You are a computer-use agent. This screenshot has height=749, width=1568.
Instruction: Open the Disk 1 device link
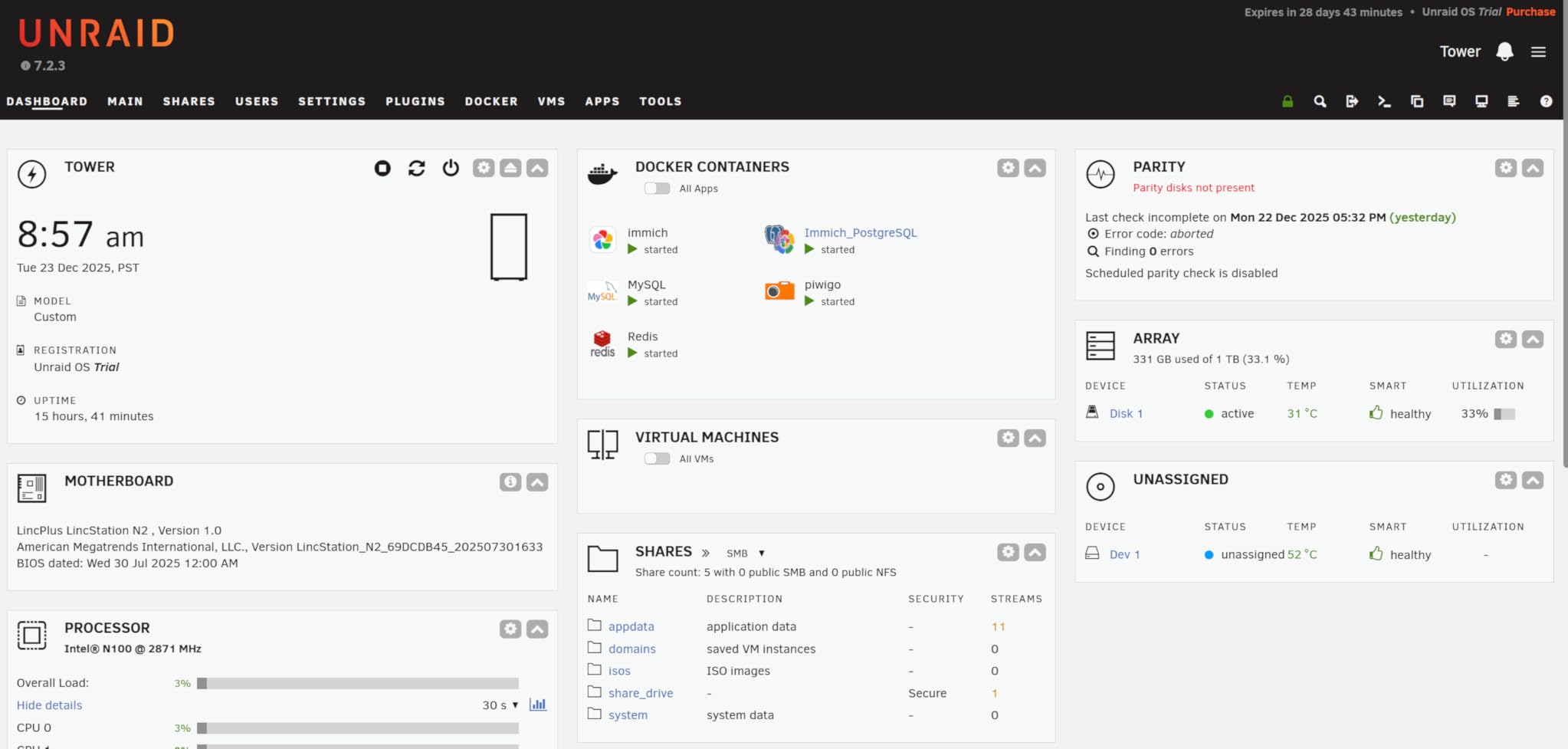(x=1126, y=413)
